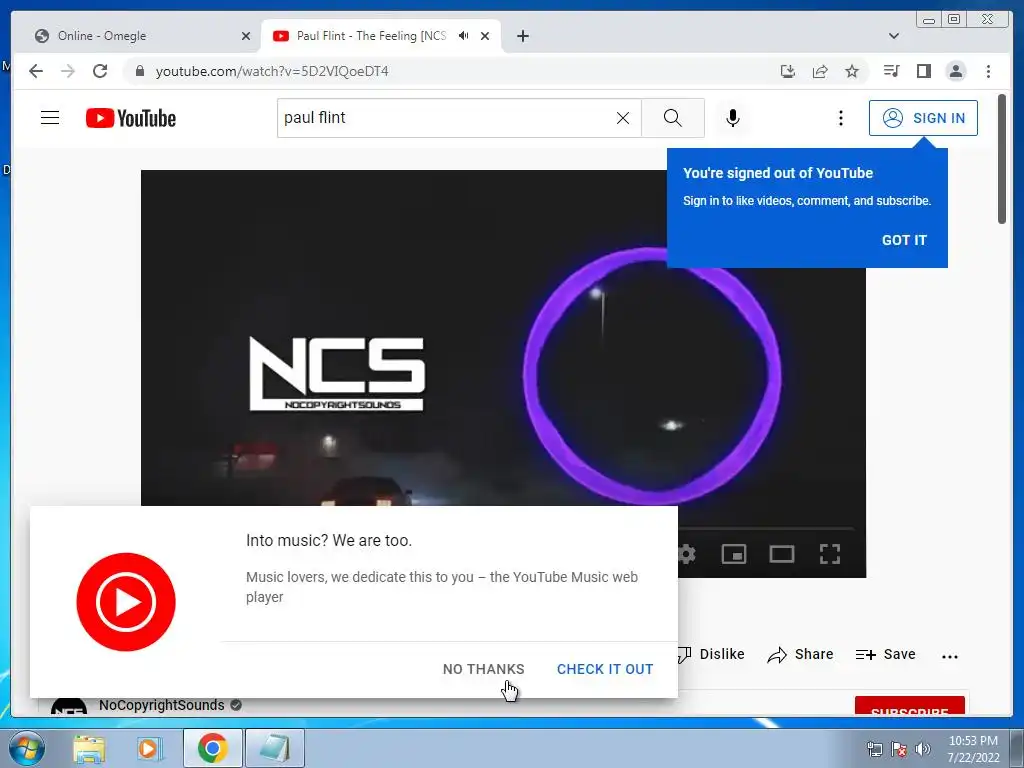Open a new Chrome tab

[522, 36]
